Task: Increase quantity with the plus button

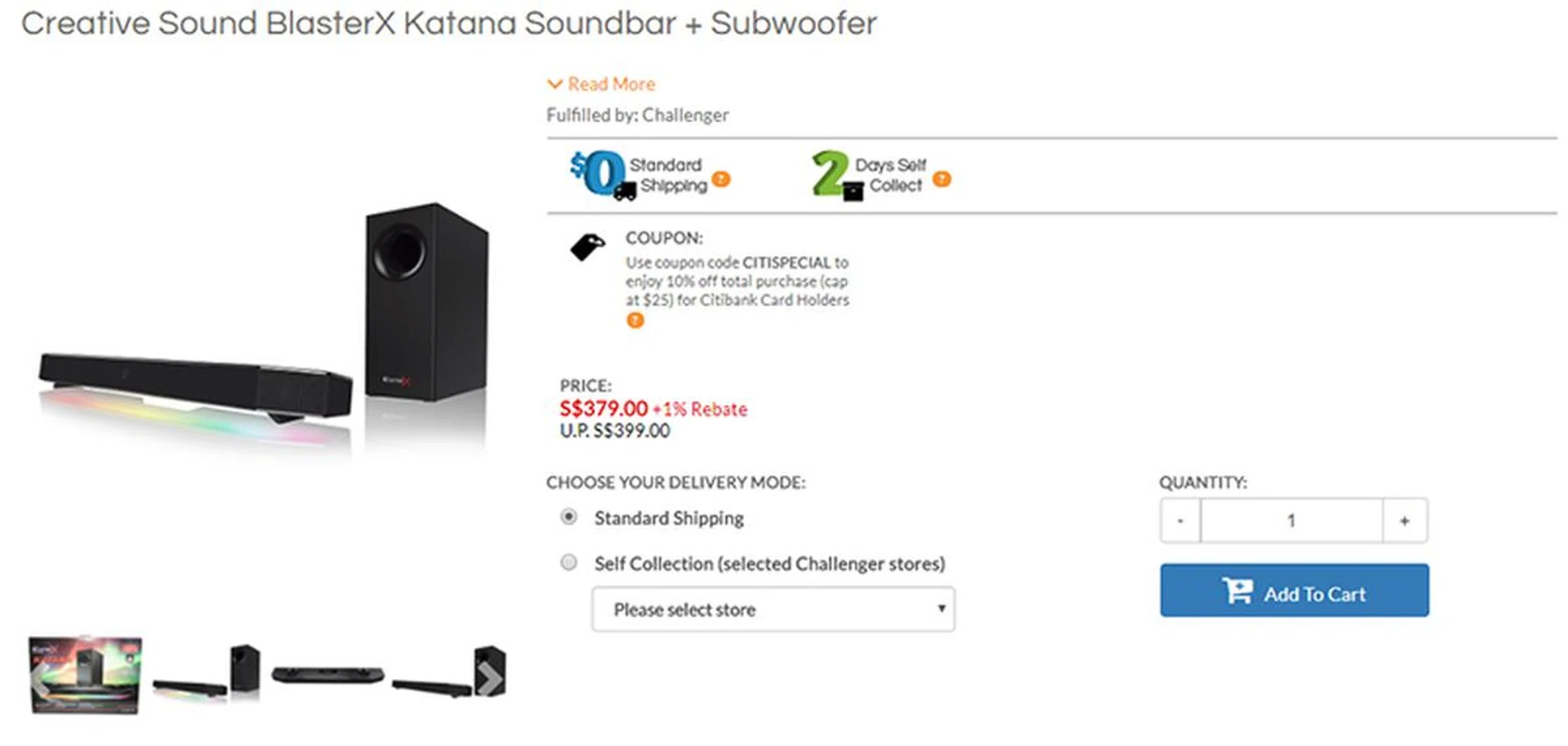Action: (1405, 521)
